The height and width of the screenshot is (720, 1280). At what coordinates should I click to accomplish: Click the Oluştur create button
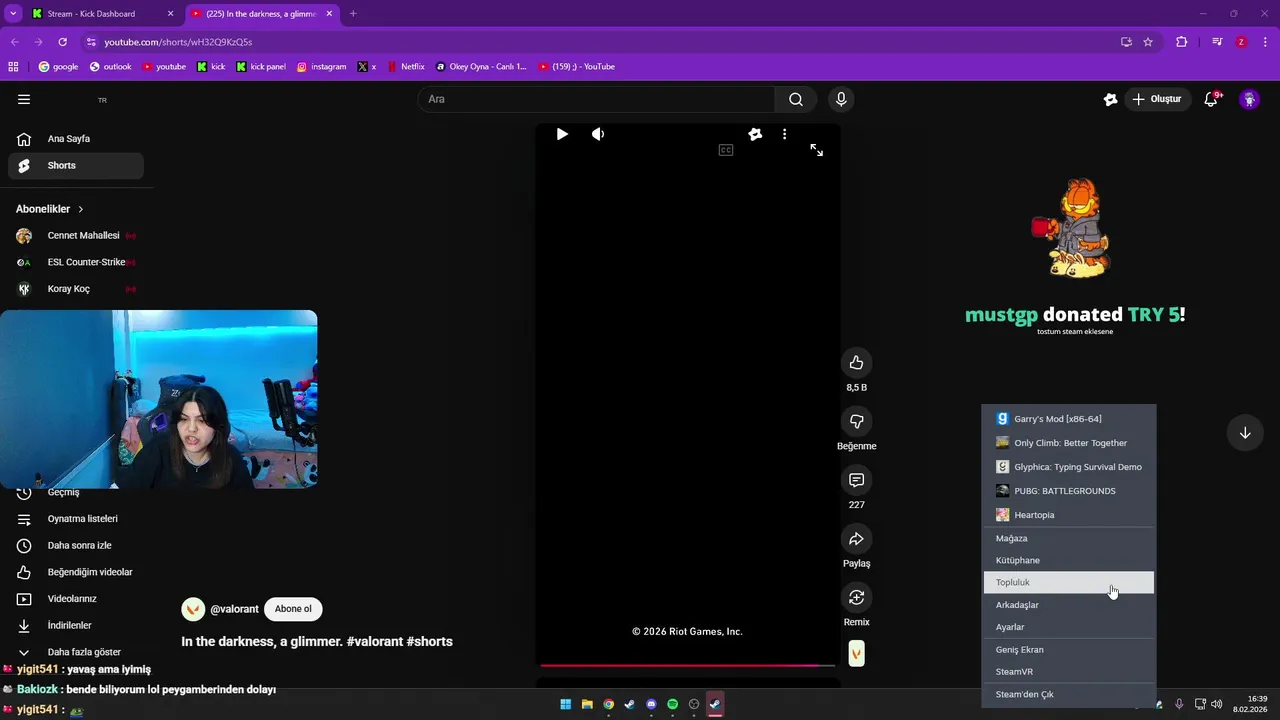1157,99
